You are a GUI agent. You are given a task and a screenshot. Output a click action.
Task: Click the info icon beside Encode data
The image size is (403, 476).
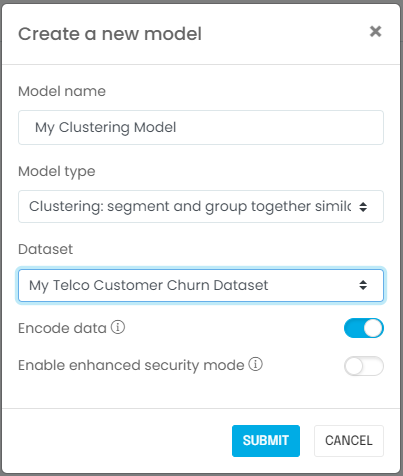coord(118,327)
